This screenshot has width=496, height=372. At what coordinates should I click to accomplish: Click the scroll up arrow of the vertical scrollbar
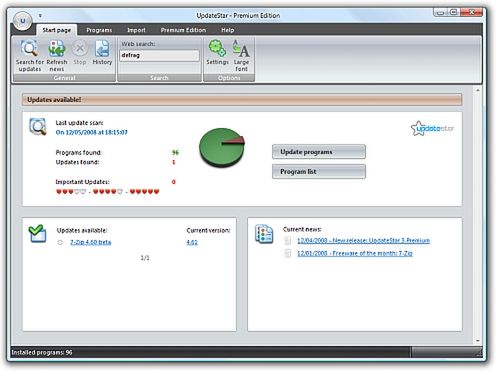[478, 90]
